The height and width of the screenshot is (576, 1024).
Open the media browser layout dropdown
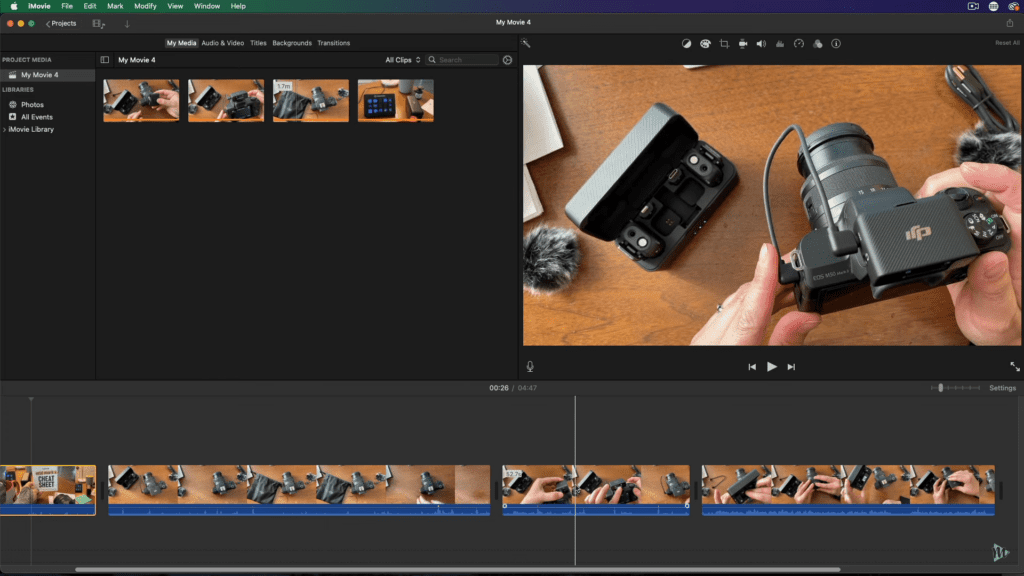99,24
